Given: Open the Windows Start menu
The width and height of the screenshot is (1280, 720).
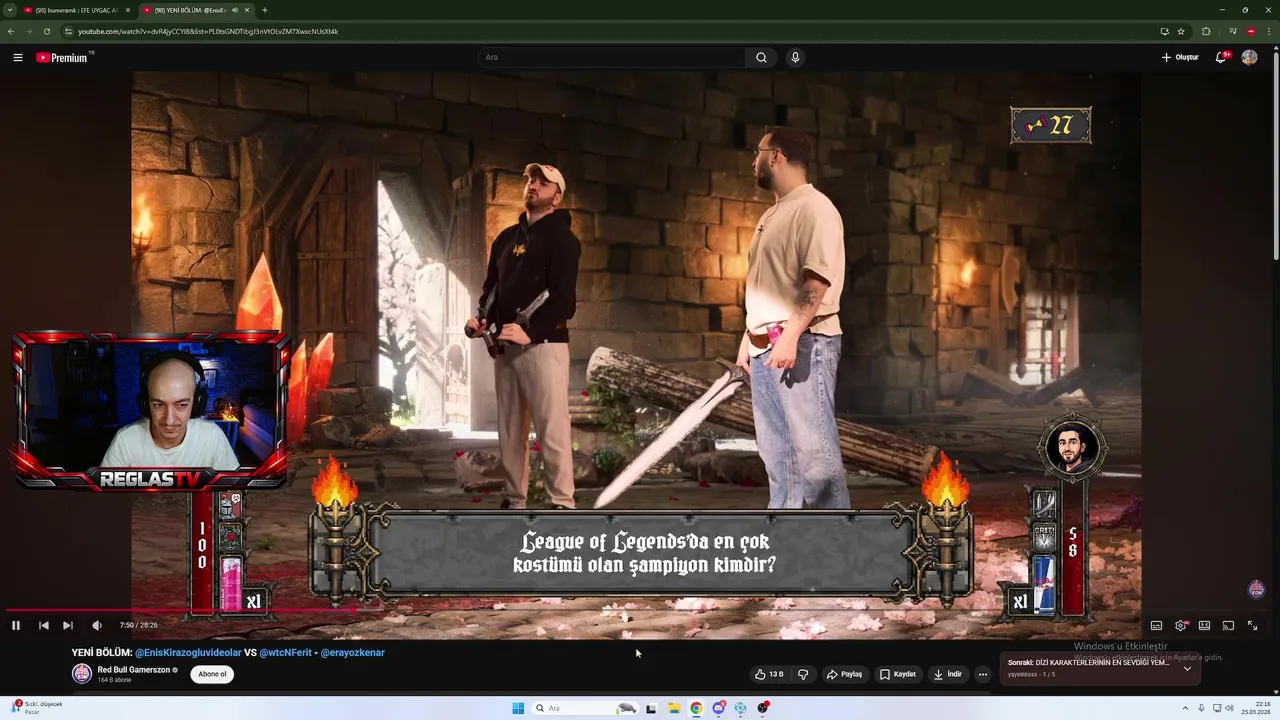Looking at the screenshot, I should click(518, 708).
